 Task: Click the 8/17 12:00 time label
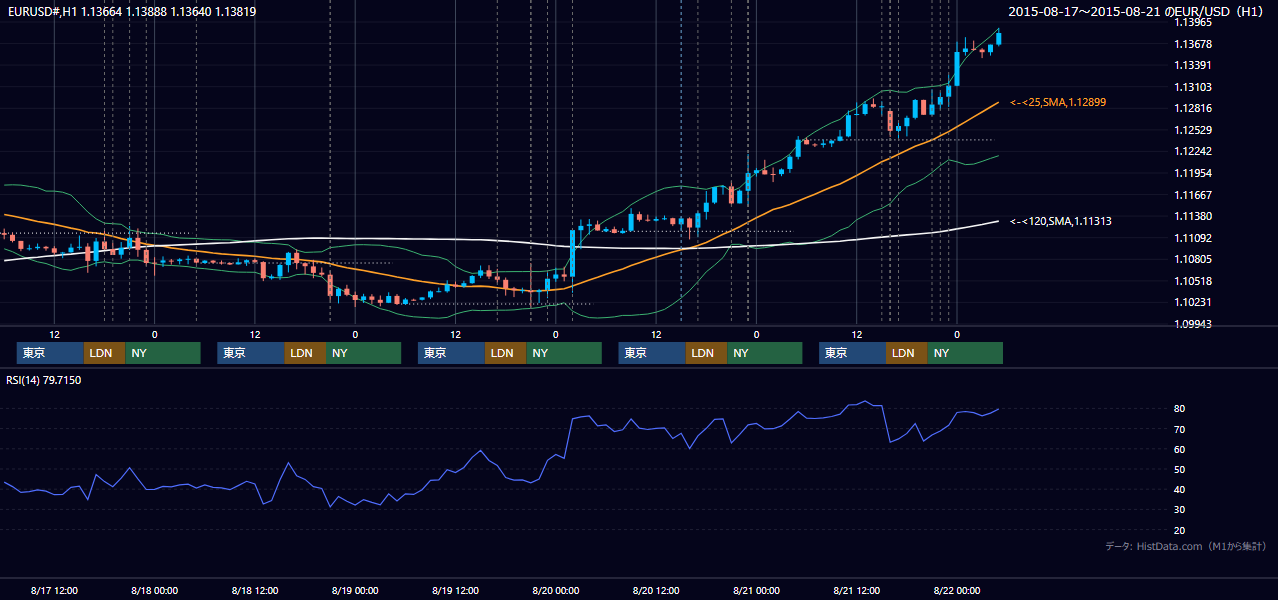pyautogui.click(x=54, y=590)
